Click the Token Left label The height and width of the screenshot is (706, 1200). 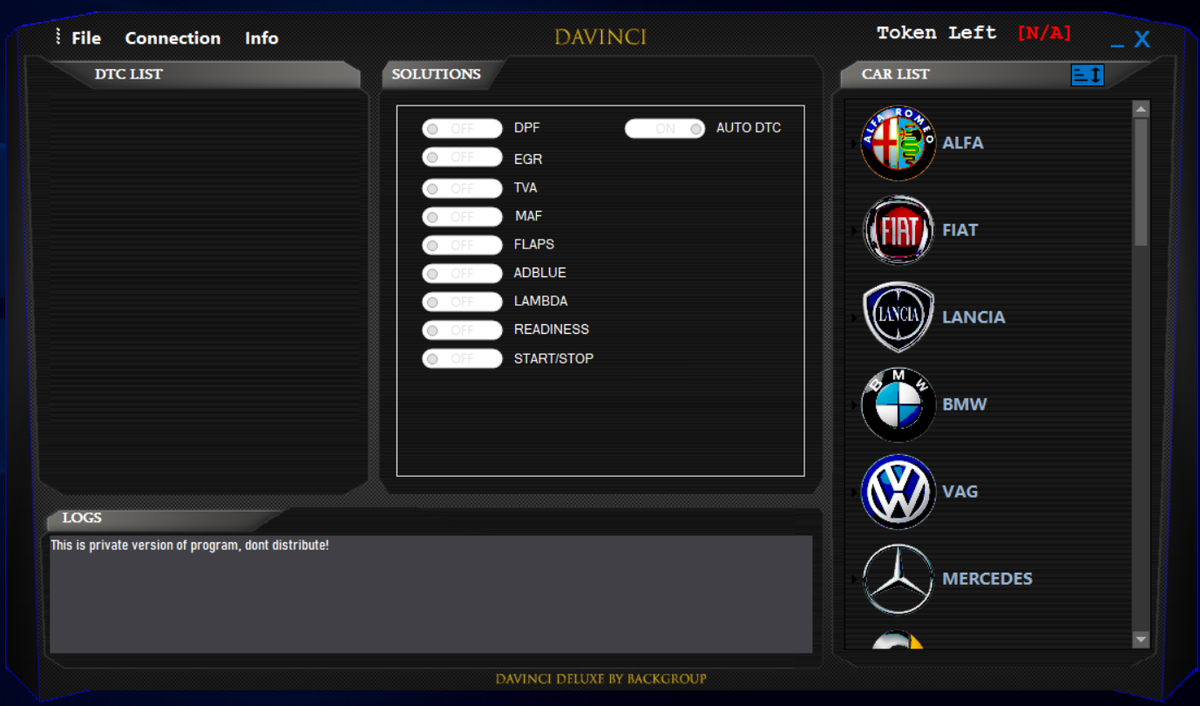point(937,33)
